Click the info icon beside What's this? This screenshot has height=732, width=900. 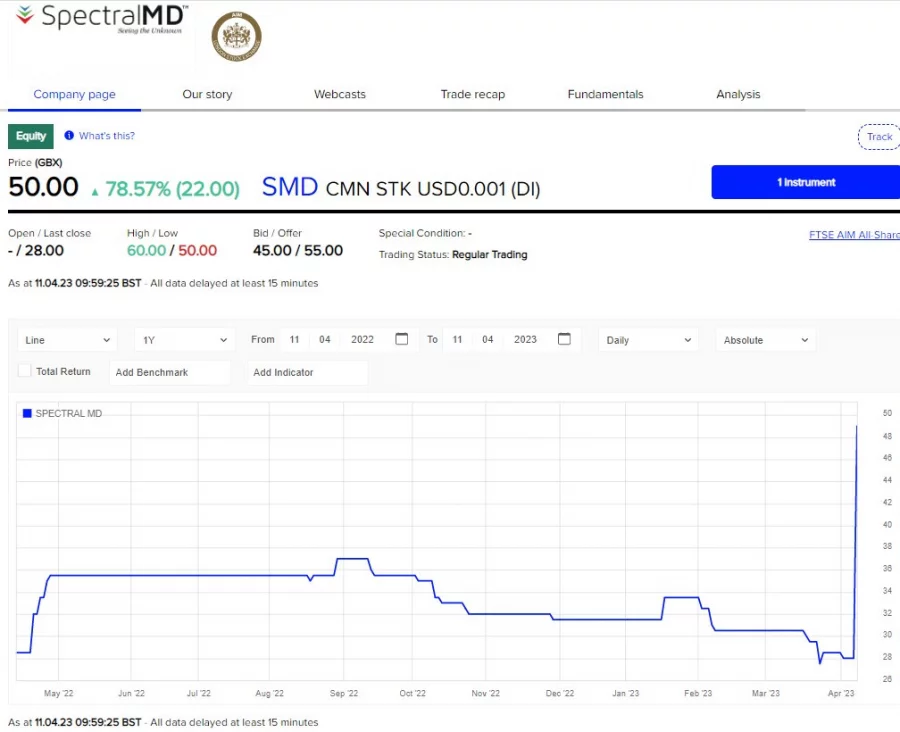tap(68, 135)
